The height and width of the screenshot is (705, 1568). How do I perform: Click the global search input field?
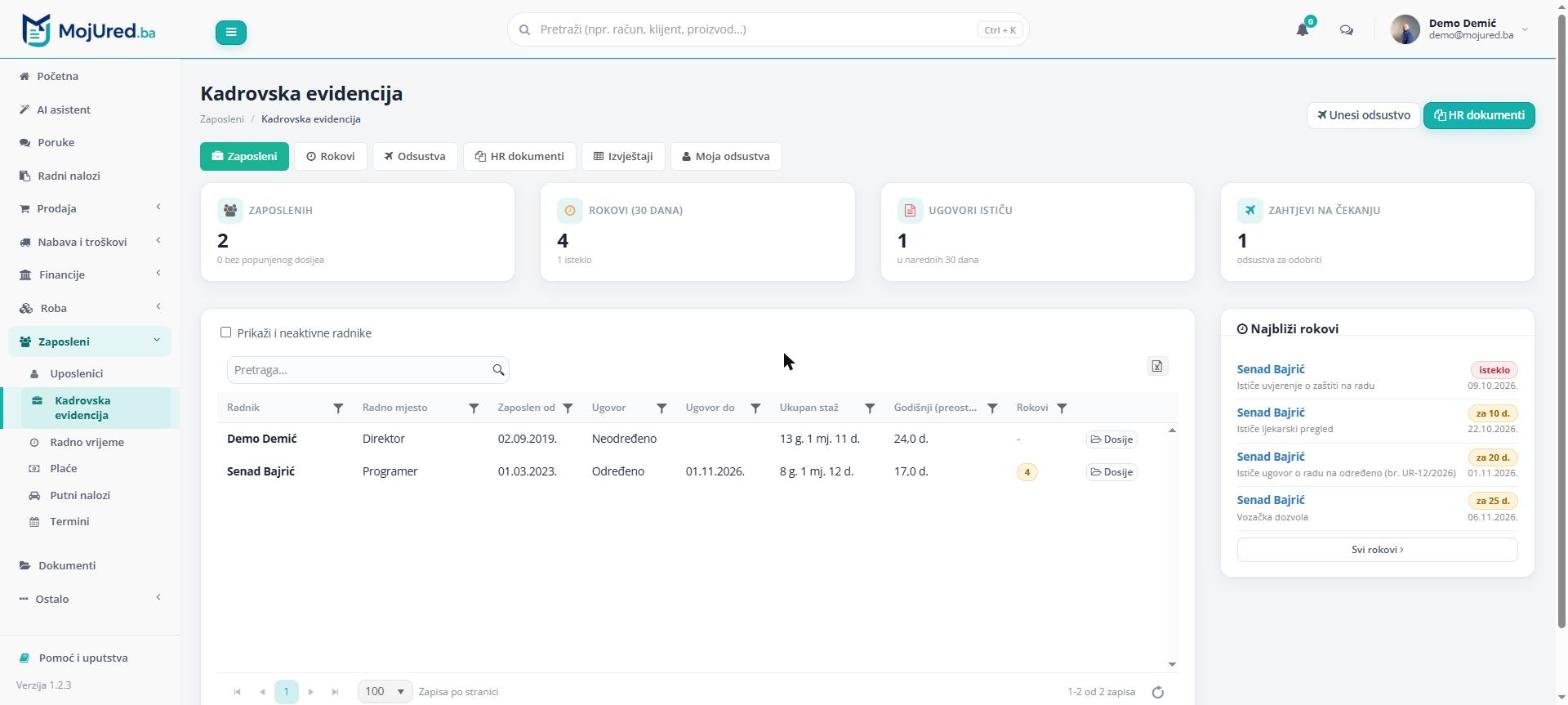click(768, 29)
